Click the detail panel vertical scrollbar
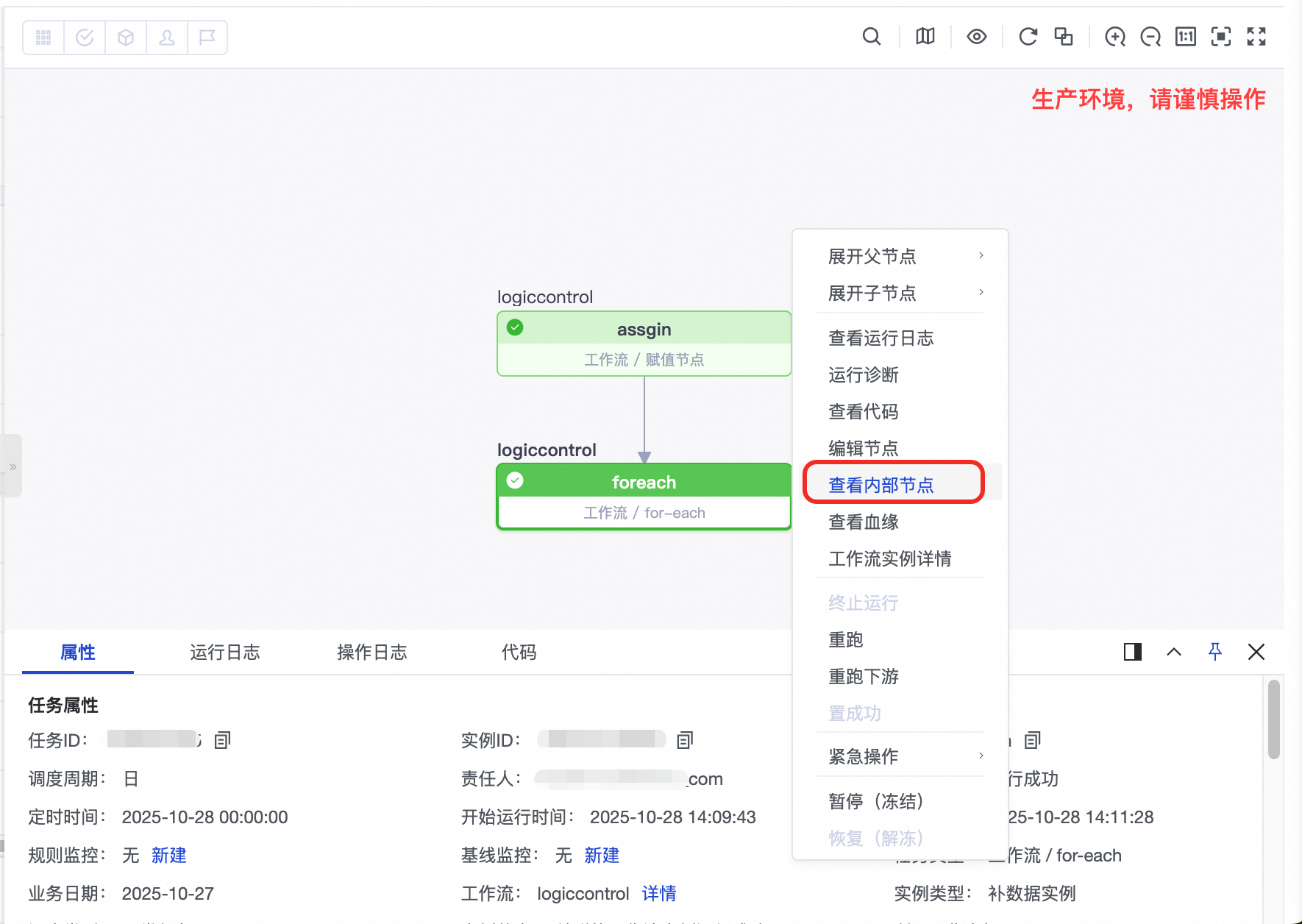 (x=1274, y=719)
